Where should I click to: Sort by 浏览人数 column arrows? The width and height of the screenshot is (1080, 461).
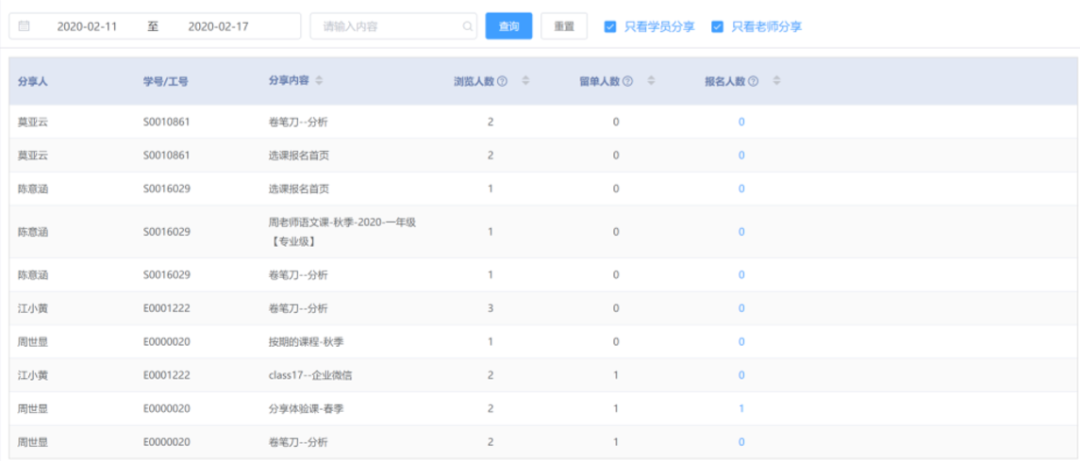tap(525, 81)
